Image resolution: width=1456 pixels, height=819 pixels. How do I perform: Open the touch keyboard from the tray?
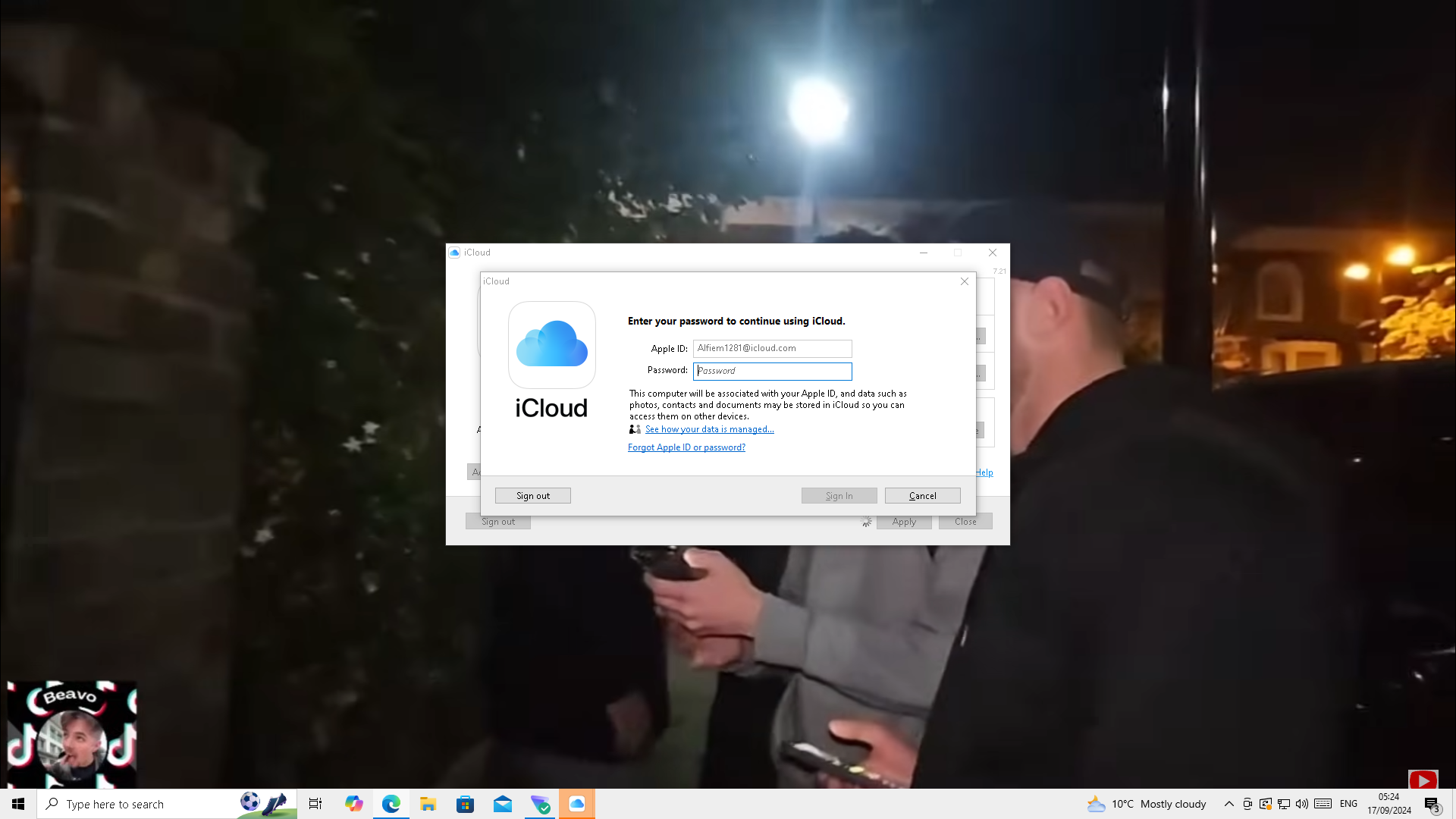point(1323,804)
